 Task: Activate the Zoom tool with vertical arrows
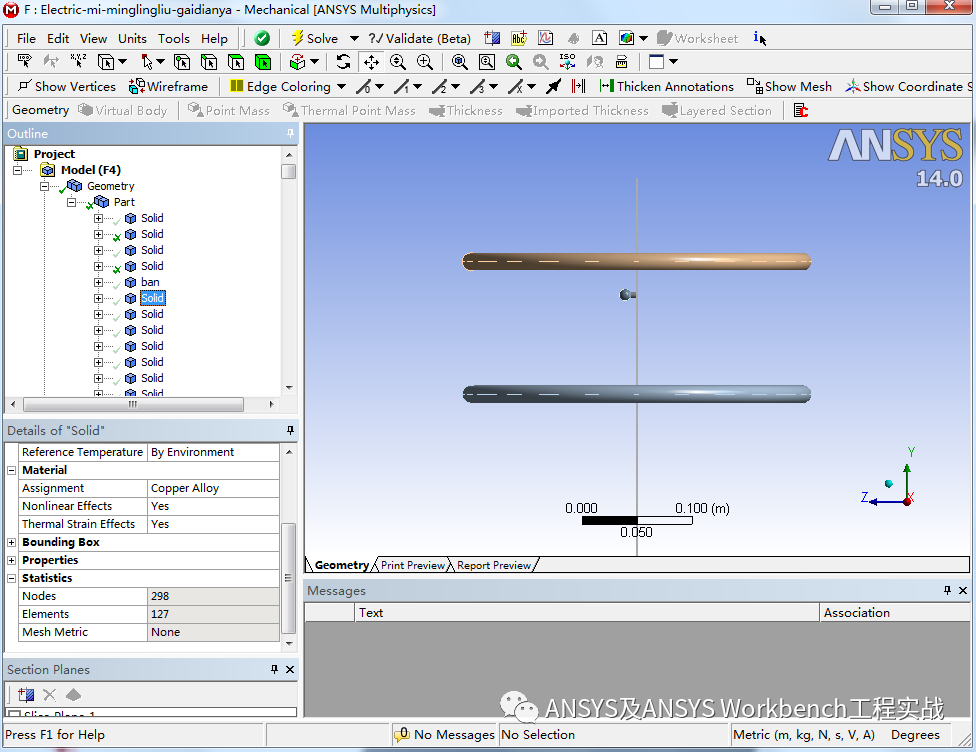pyautogui.click(x=398, y=62)
